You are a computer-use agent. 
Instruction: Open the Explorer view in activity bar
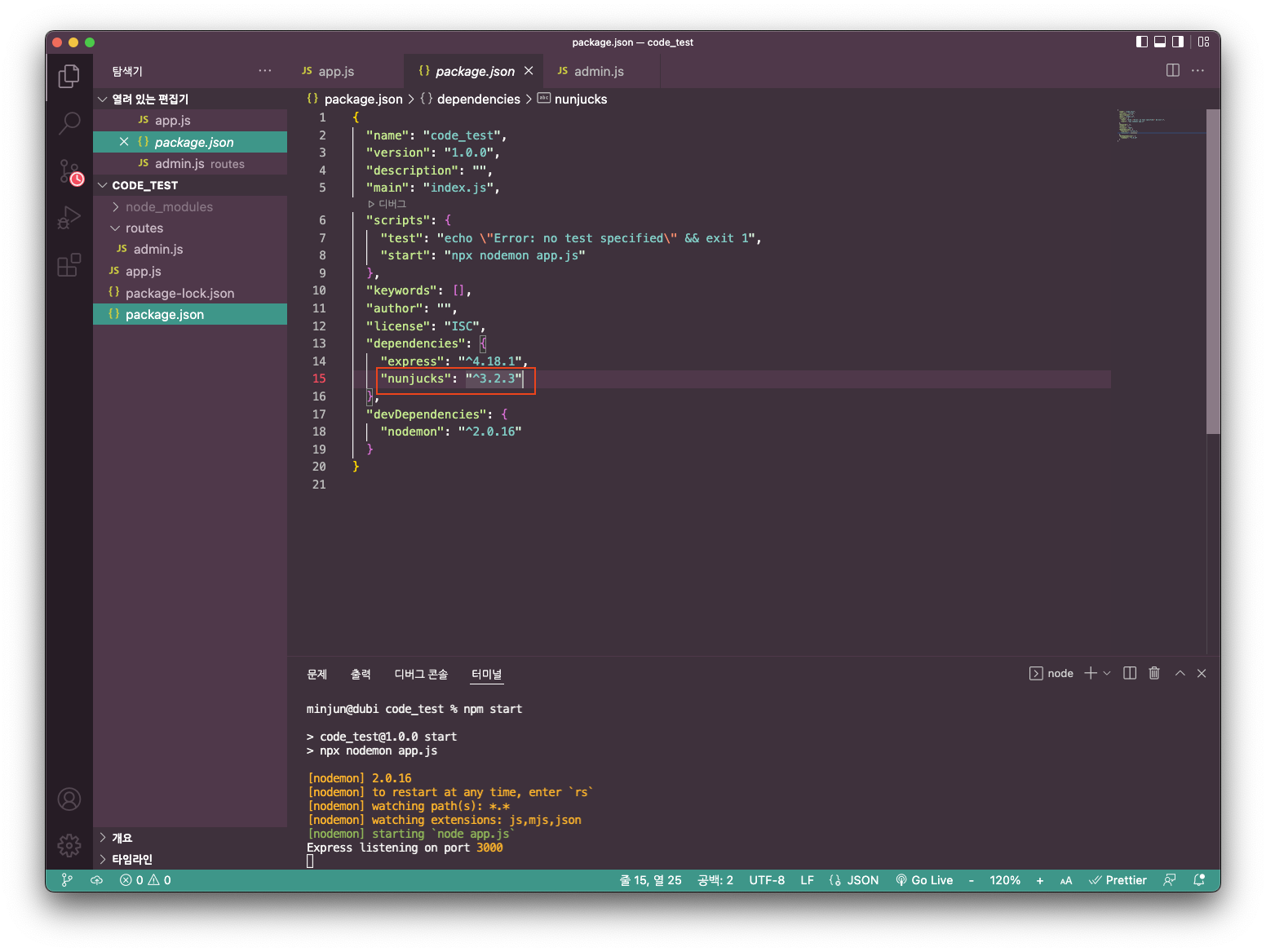pyautogui.click(x=69, y=77)
